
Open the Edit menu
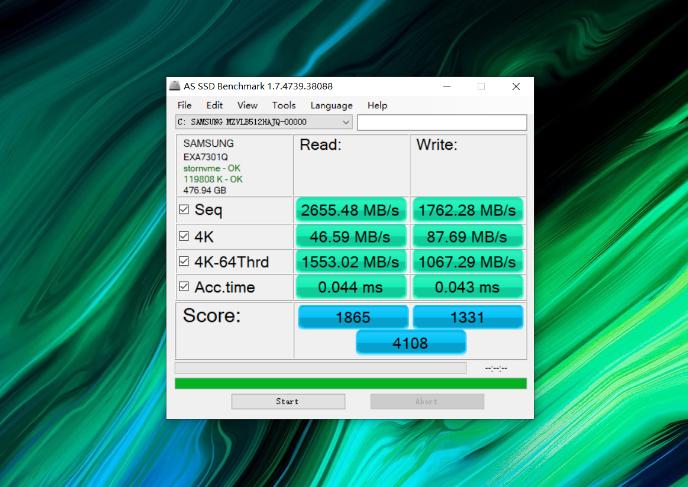click(215, 105)
